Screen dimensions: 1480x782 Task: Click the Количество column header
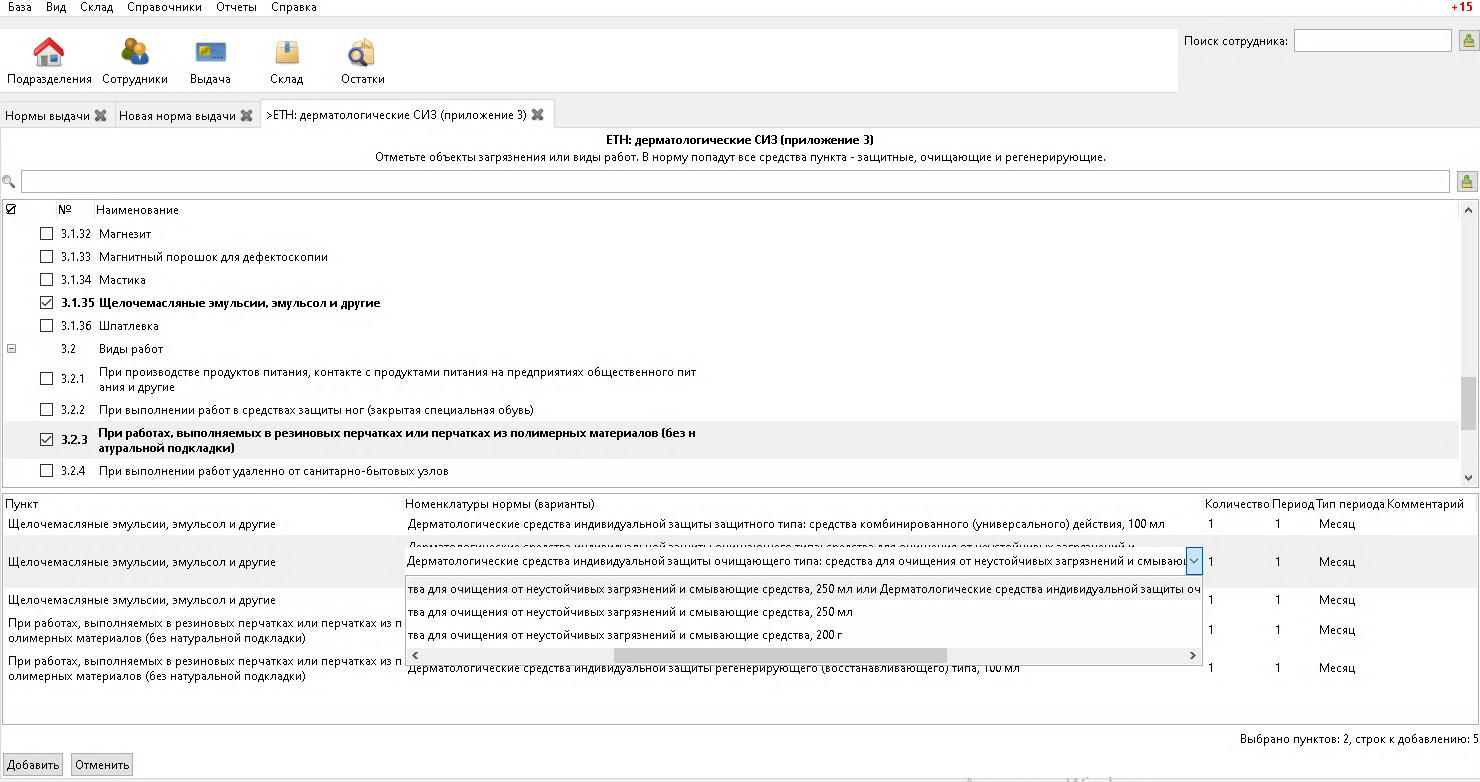click(1237, 504)
